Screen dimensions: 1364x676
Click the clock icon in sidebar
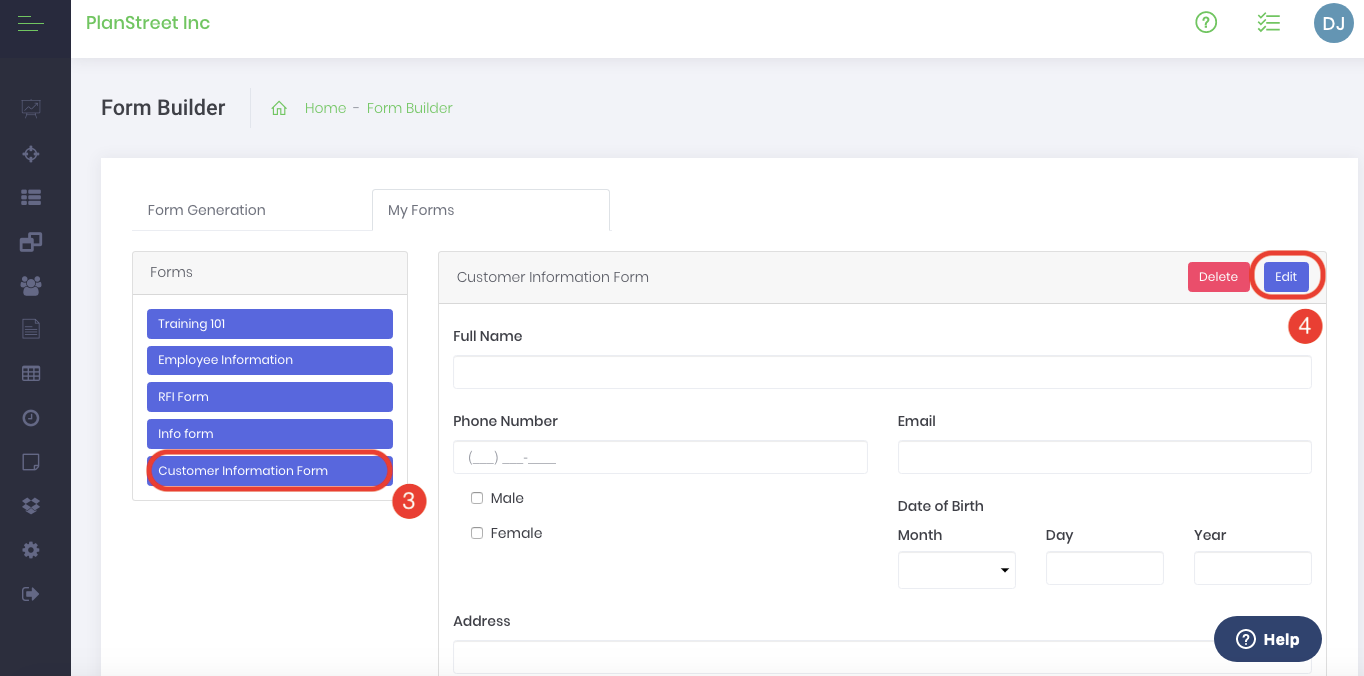(31, 418)
